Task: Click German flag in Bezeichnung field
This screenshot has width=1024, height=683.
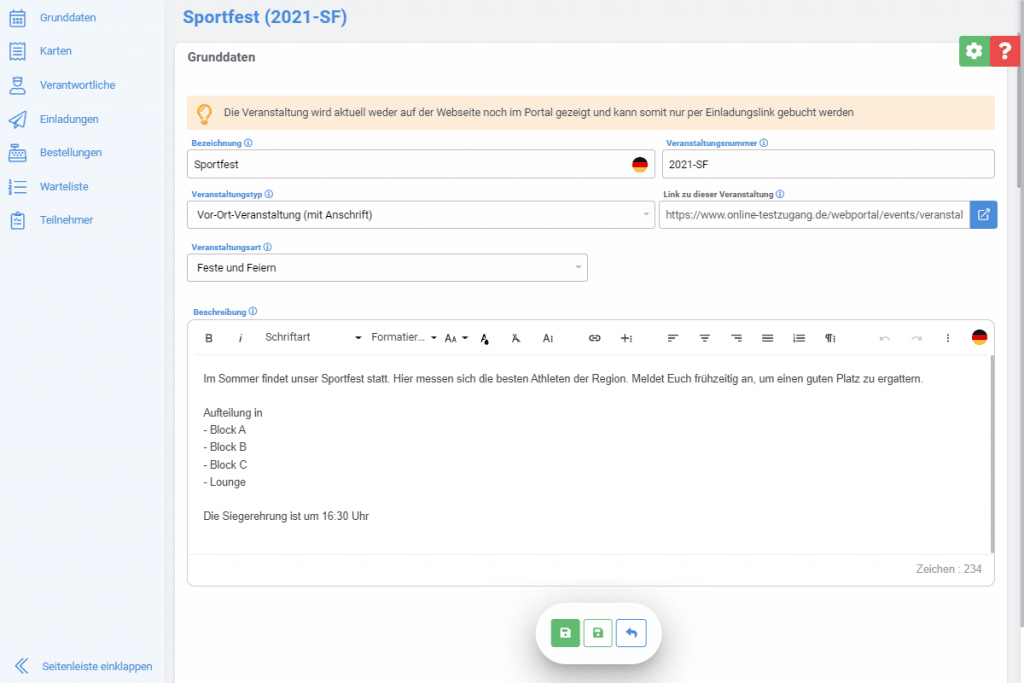Action: 640,164
